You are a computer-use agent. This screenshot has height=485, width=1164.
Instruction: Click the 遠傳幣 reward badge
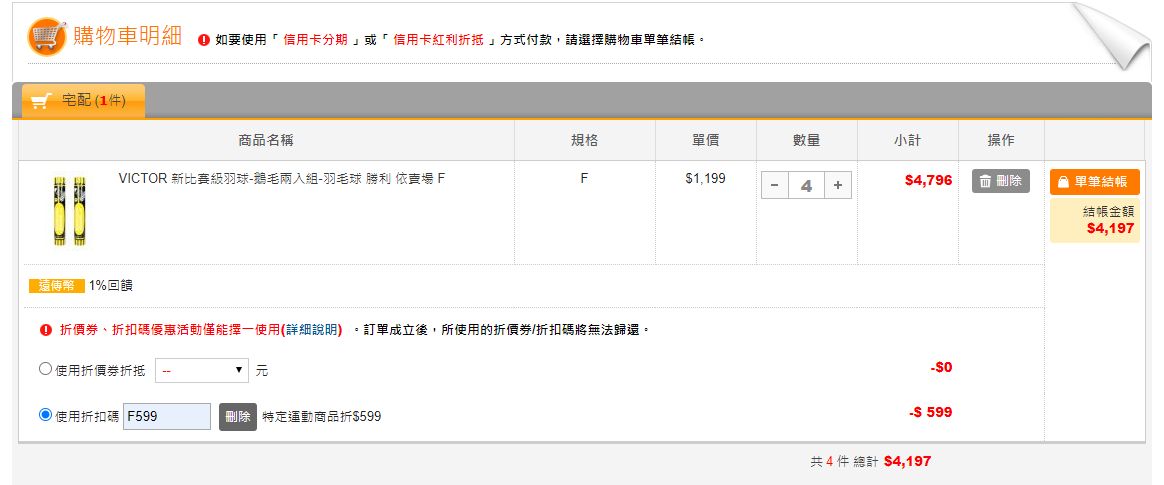pyautogui.click(x=56, y=285)
